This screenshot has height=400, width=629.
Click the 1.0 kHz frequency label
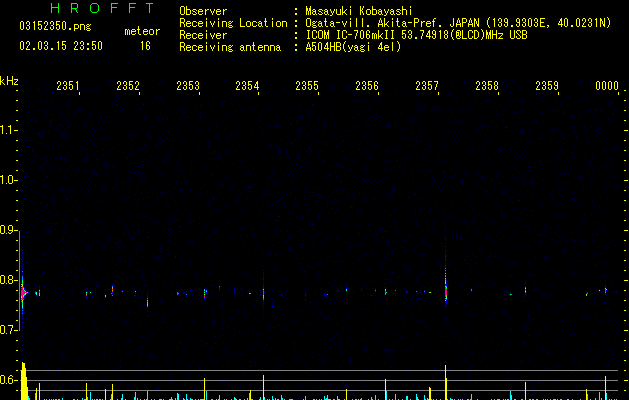point(8,180)
